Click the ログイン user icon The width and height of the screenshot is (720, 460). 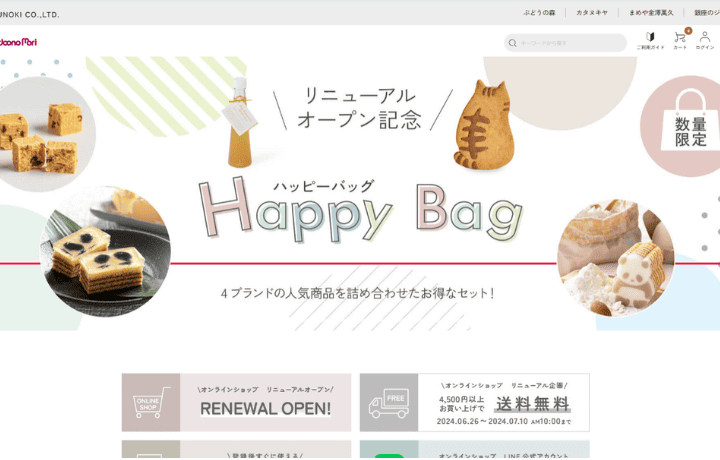click(x=705, y=40)
